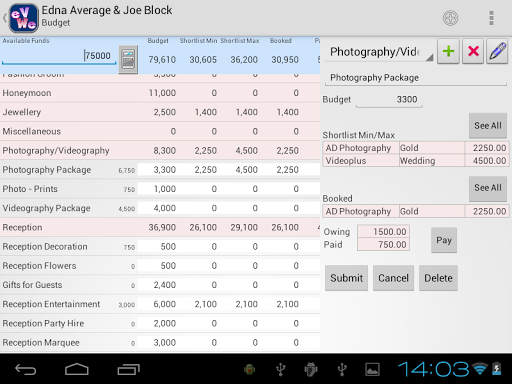The width and height of the screenshot is (512, 384).
Task: Open the three-dot overflow menu
Action: (x=491, y=18)
